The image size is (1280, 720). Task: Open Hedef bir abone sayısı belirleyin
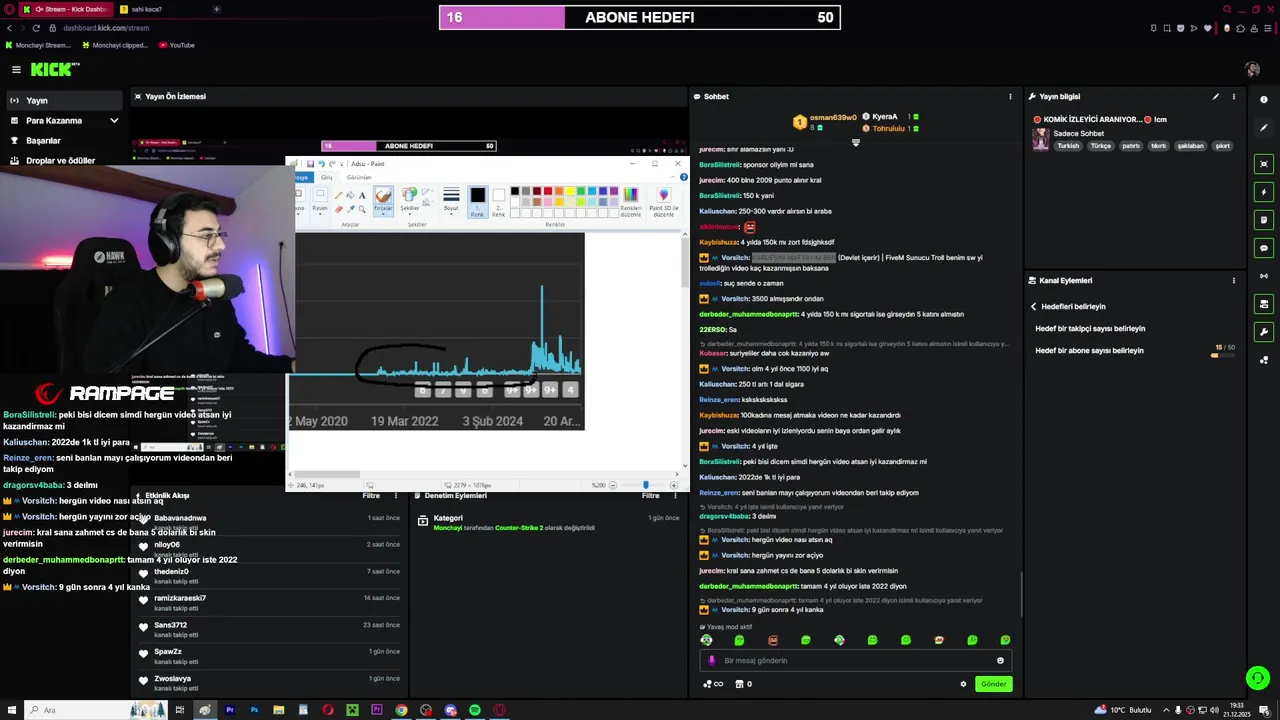pos(1089,351)
